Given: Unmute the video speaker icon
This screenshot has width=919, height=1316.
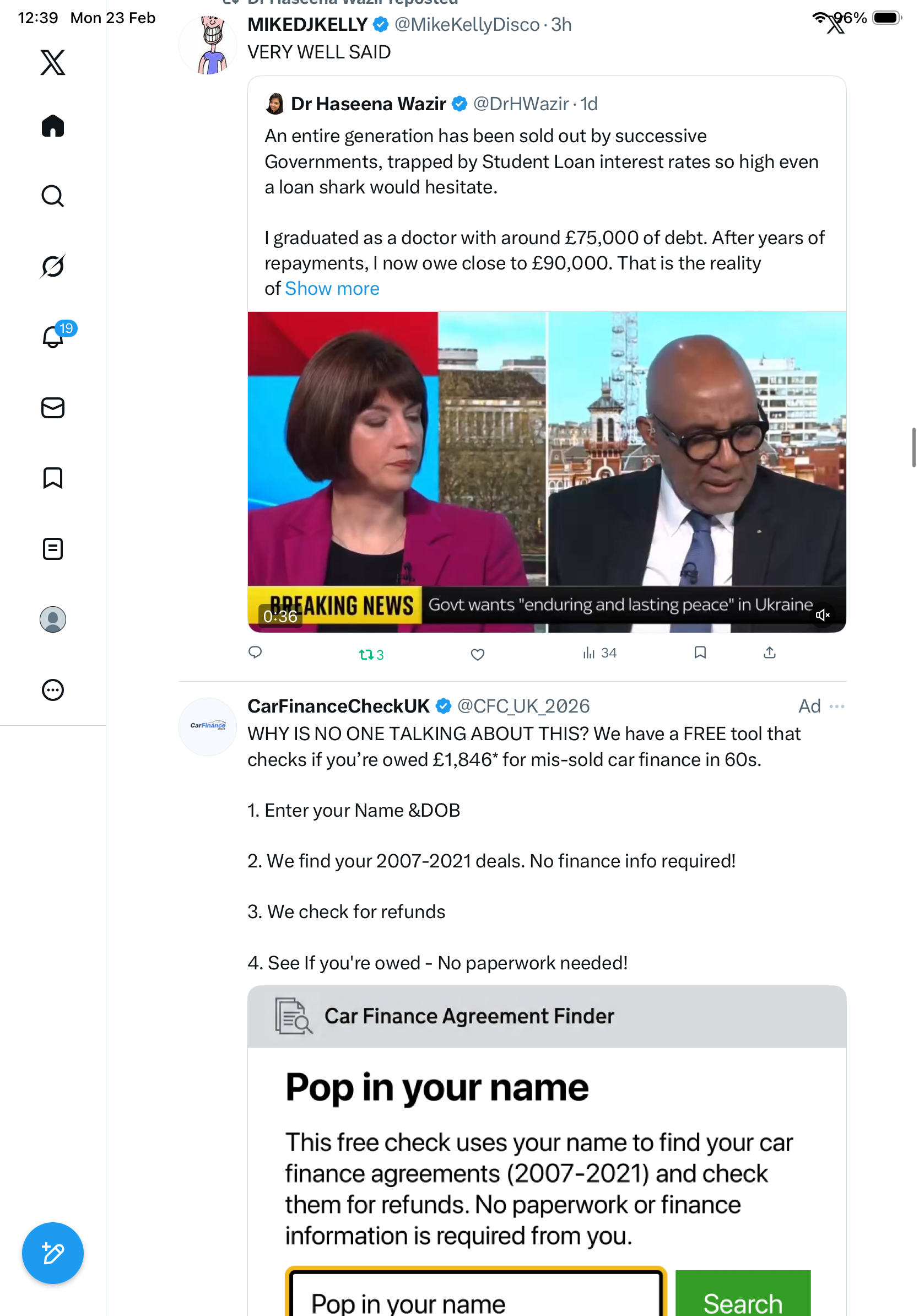Looking at the screenshot, I should point(823,614).
